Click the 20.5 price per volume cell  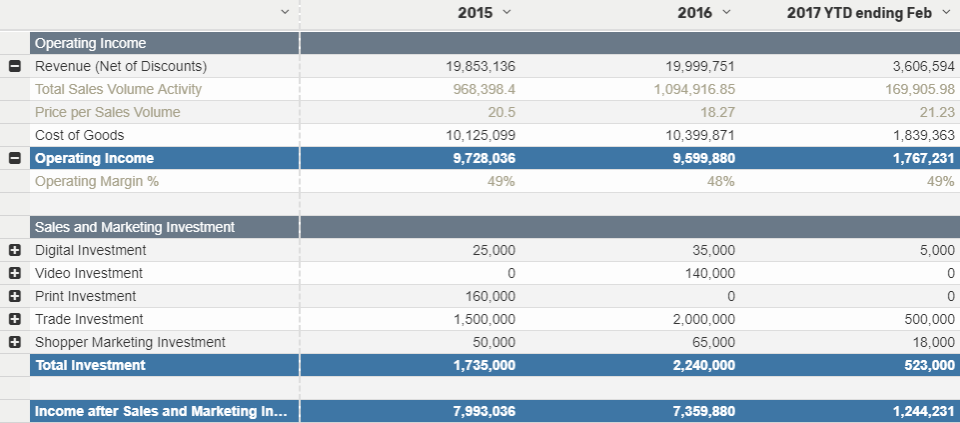tap(504, 112)
